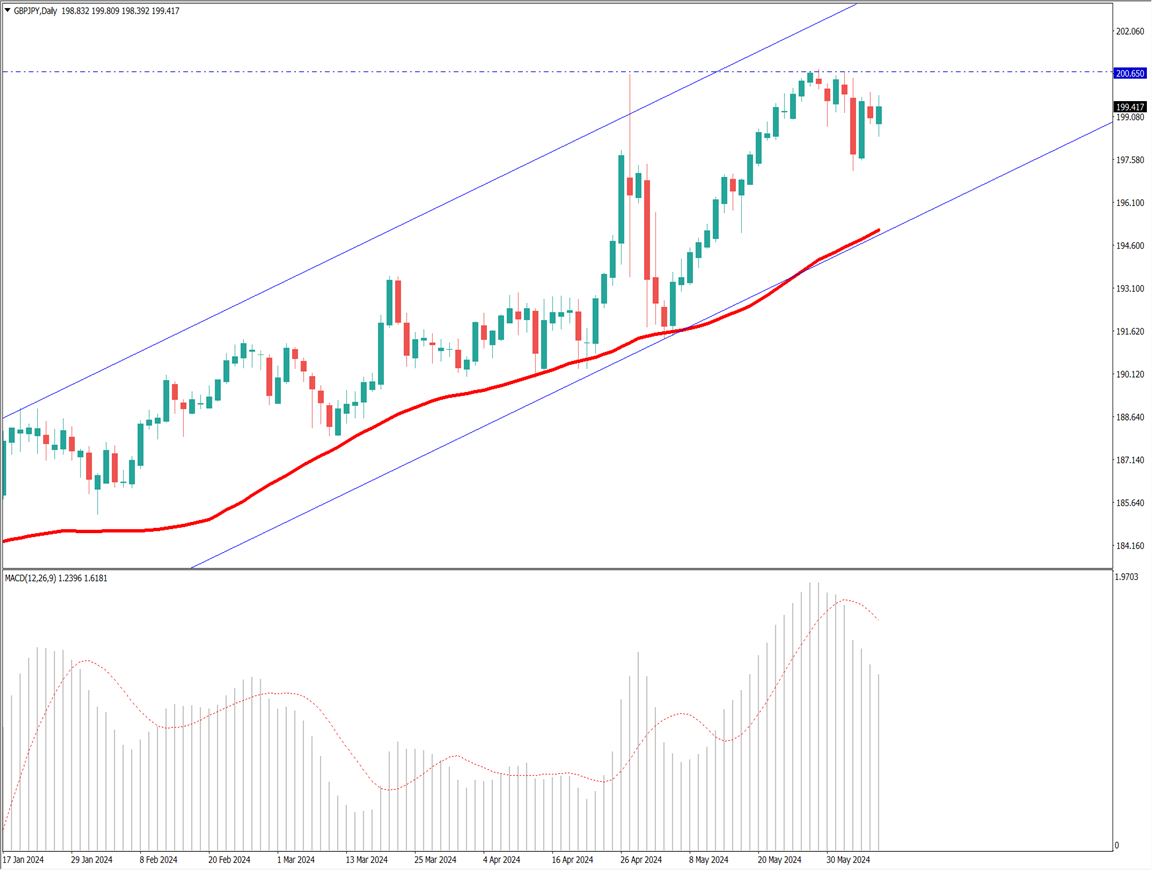
Task: Click the triangle arrow beside GBPJPY,Daily title
Action: [x=8, y=10]
